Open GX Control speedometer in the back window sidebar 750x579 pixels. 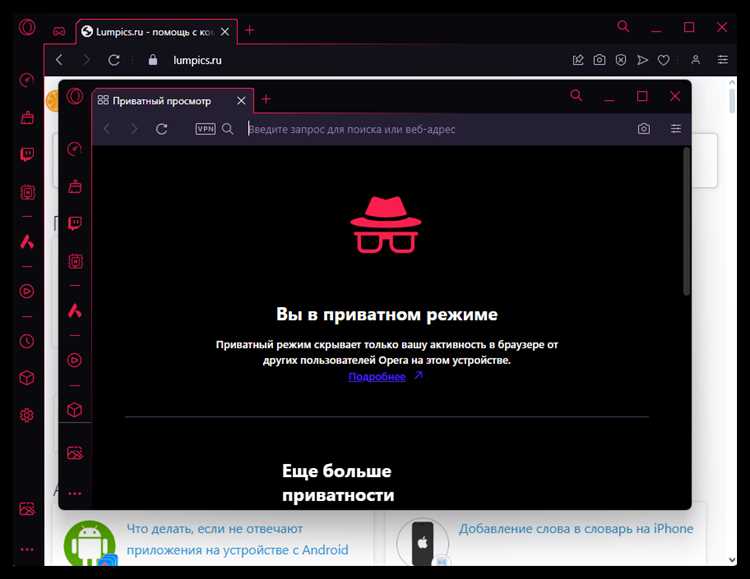(27, 80)
